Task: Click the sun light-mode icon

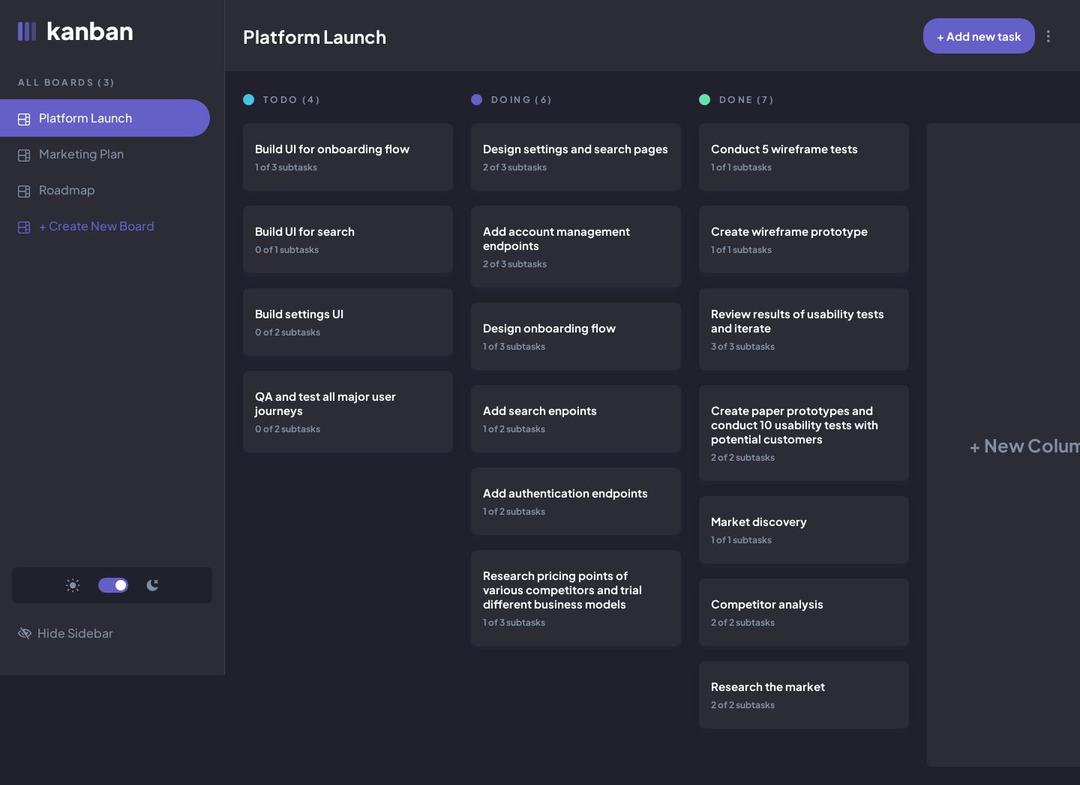Action: click(73, 586)
